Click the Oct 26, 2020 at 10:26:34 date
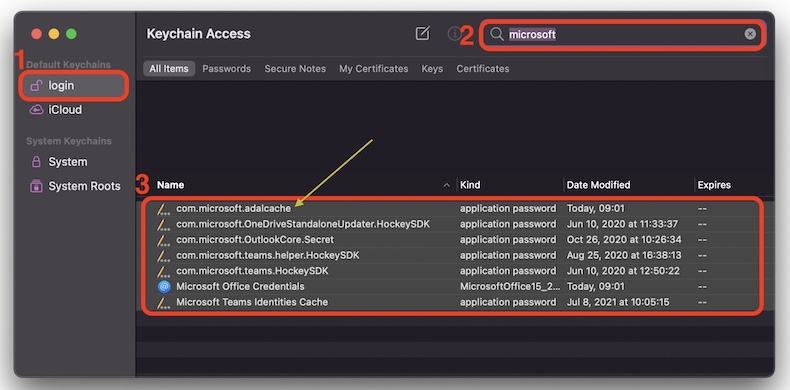The image size is (790, 390). click(624, 240)
